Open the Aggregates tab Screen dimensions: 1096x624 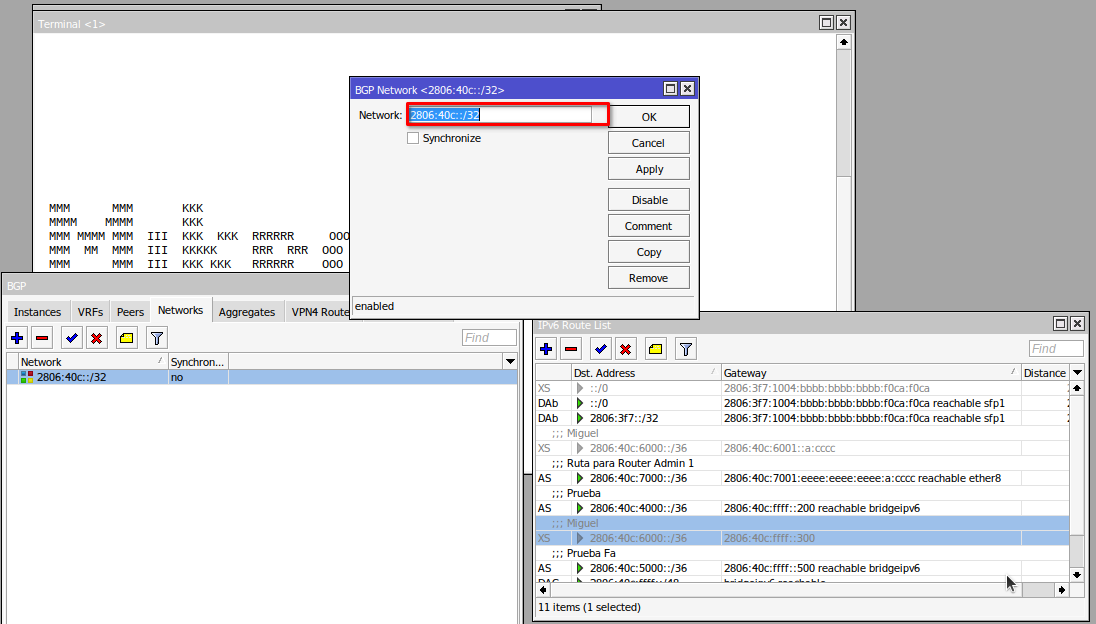click(x=246, y=312)
